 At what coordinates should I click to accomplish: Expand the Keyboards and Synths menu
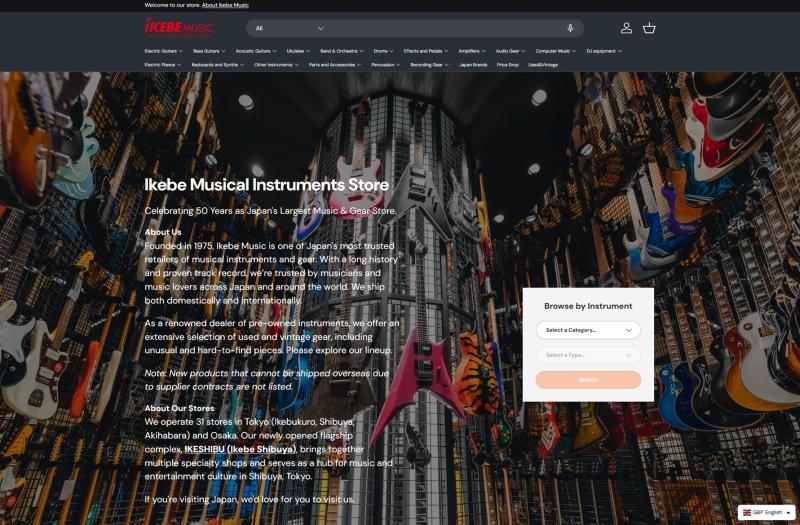(218, 65)
